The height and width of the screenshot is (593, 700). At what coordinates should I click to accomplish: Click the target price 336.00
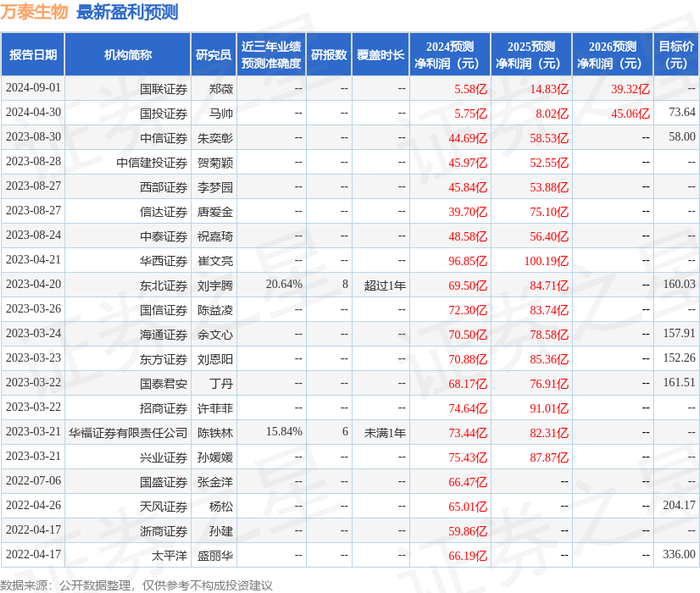pos(679,554)
